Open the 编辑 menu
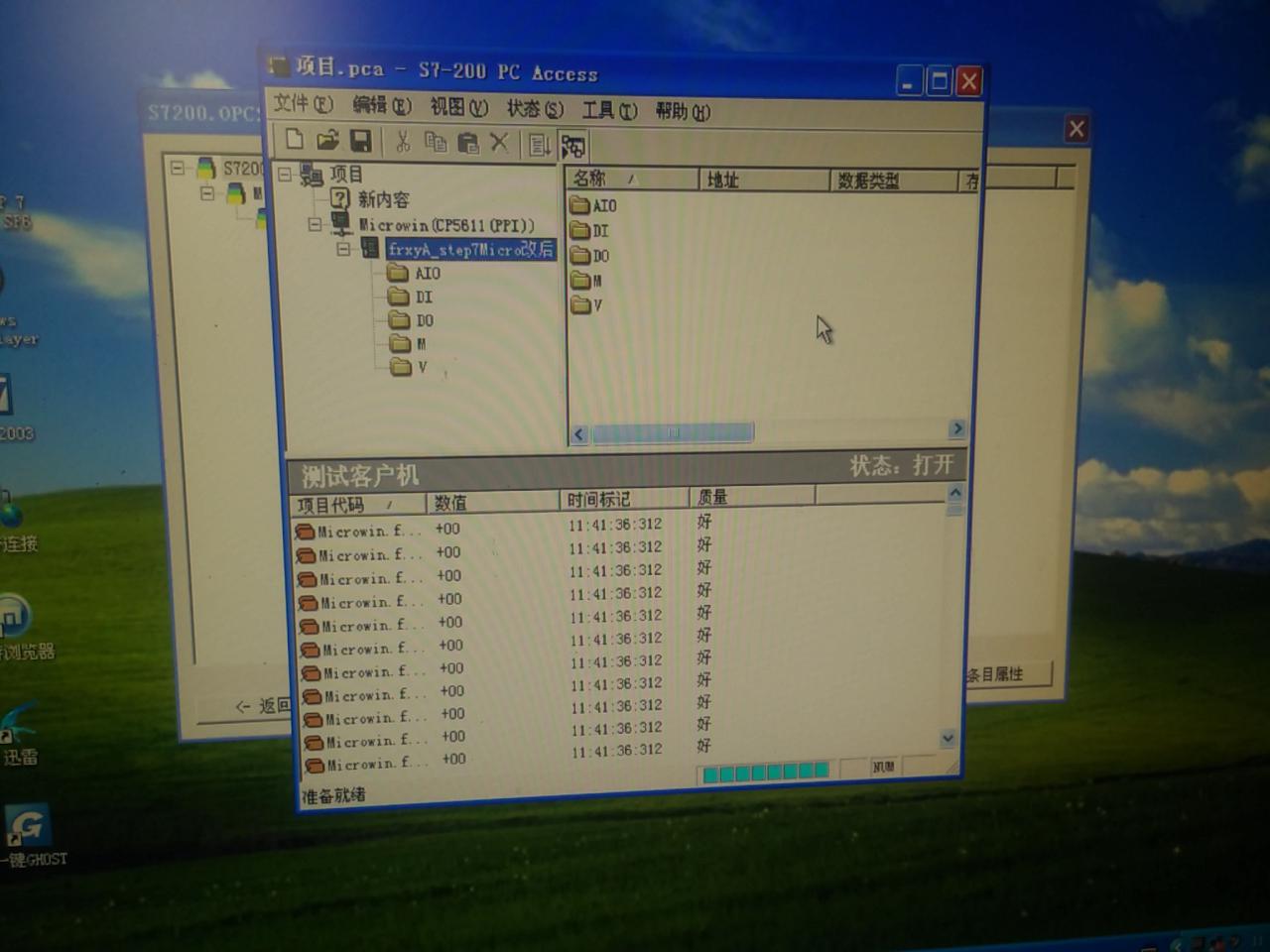 [x=382, y=105]
